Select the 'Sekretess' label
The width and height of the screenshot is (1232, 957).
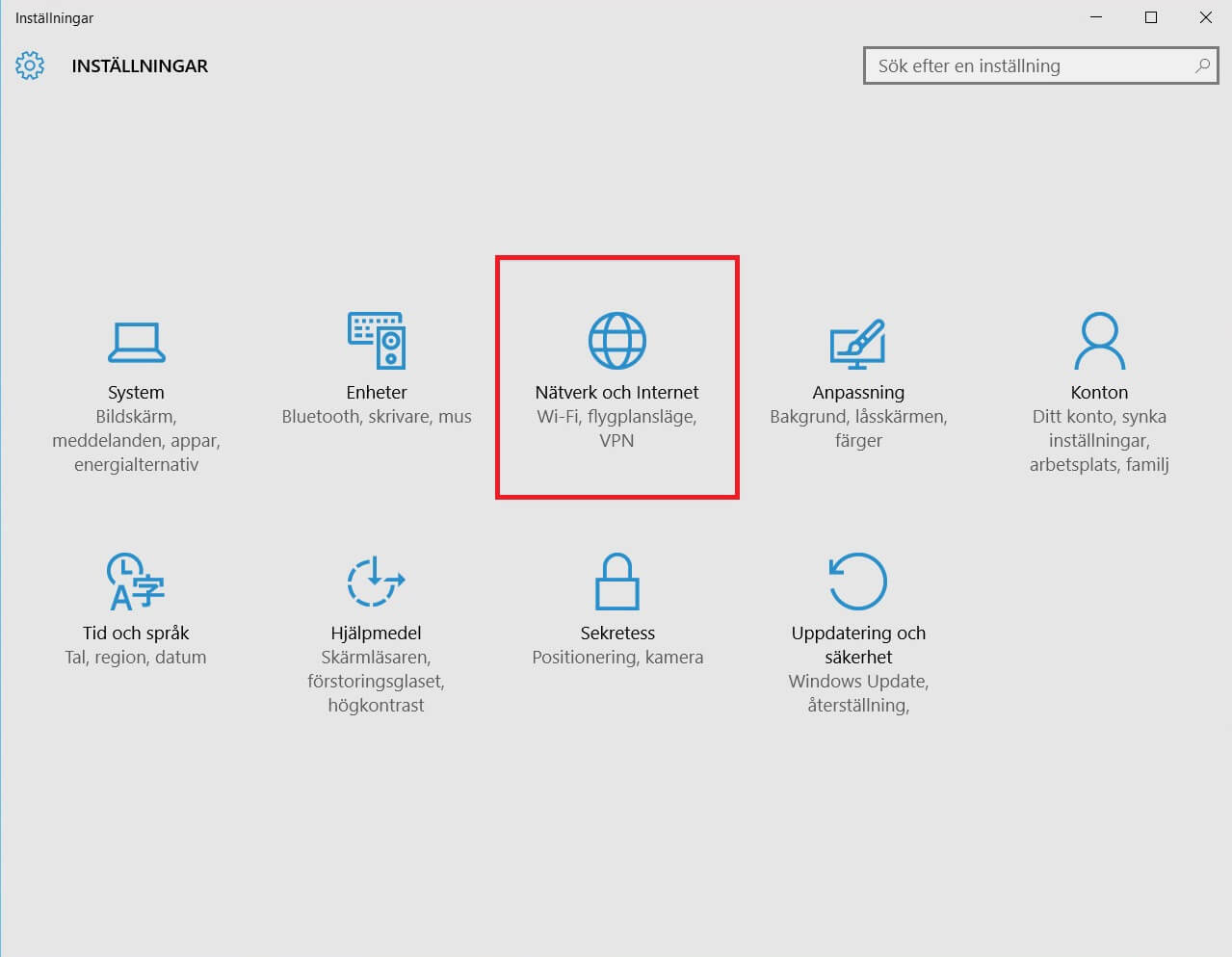point(617,633)
